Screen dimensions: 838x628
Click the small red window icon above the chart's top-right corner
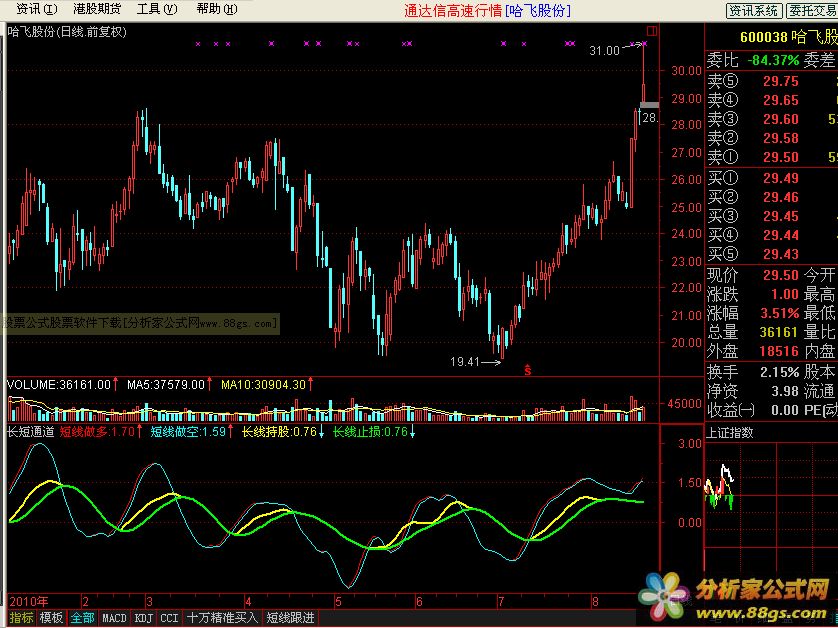651,31
